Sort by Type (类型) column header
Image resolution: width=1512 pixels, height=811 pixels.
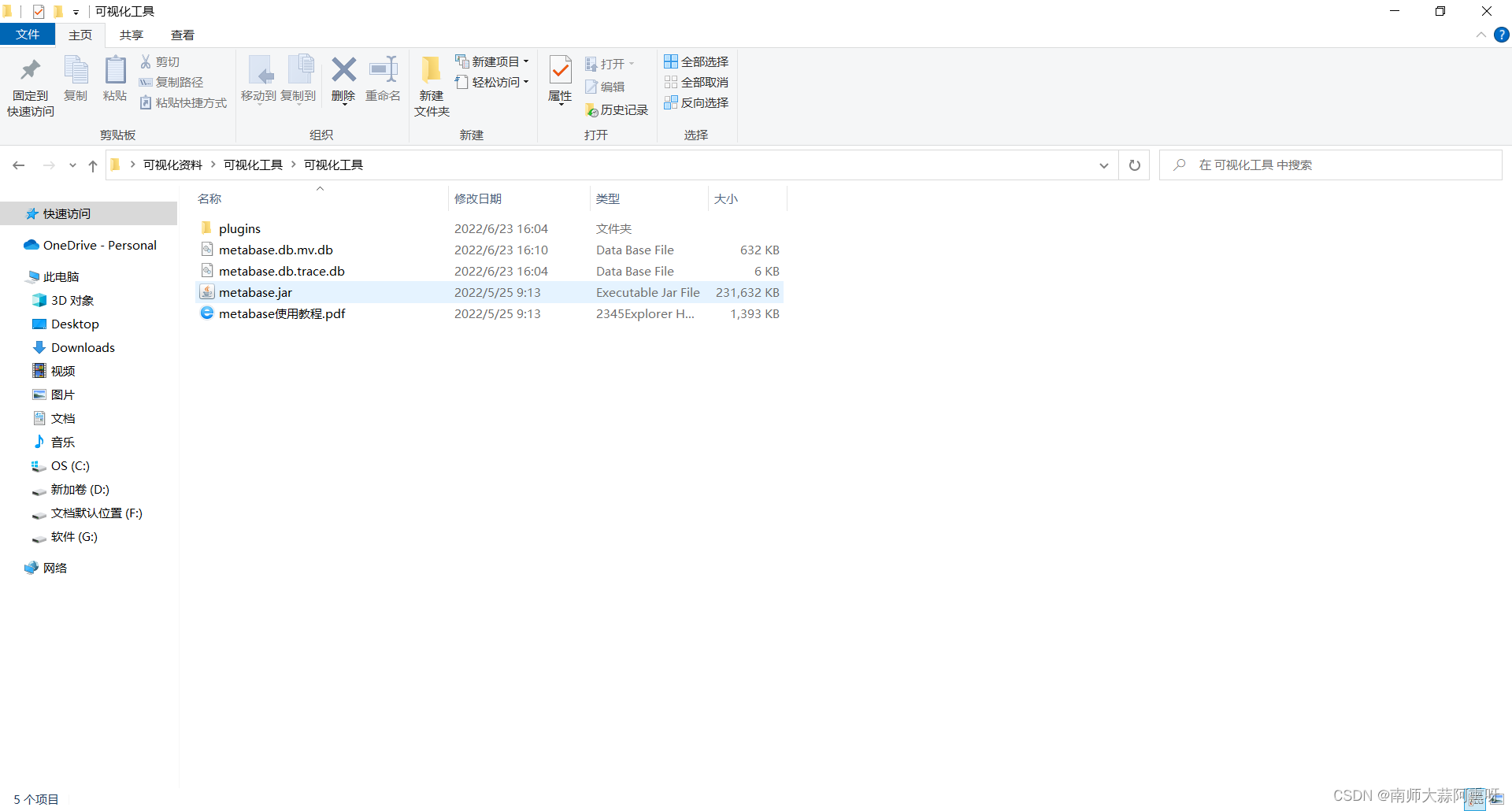649,198
